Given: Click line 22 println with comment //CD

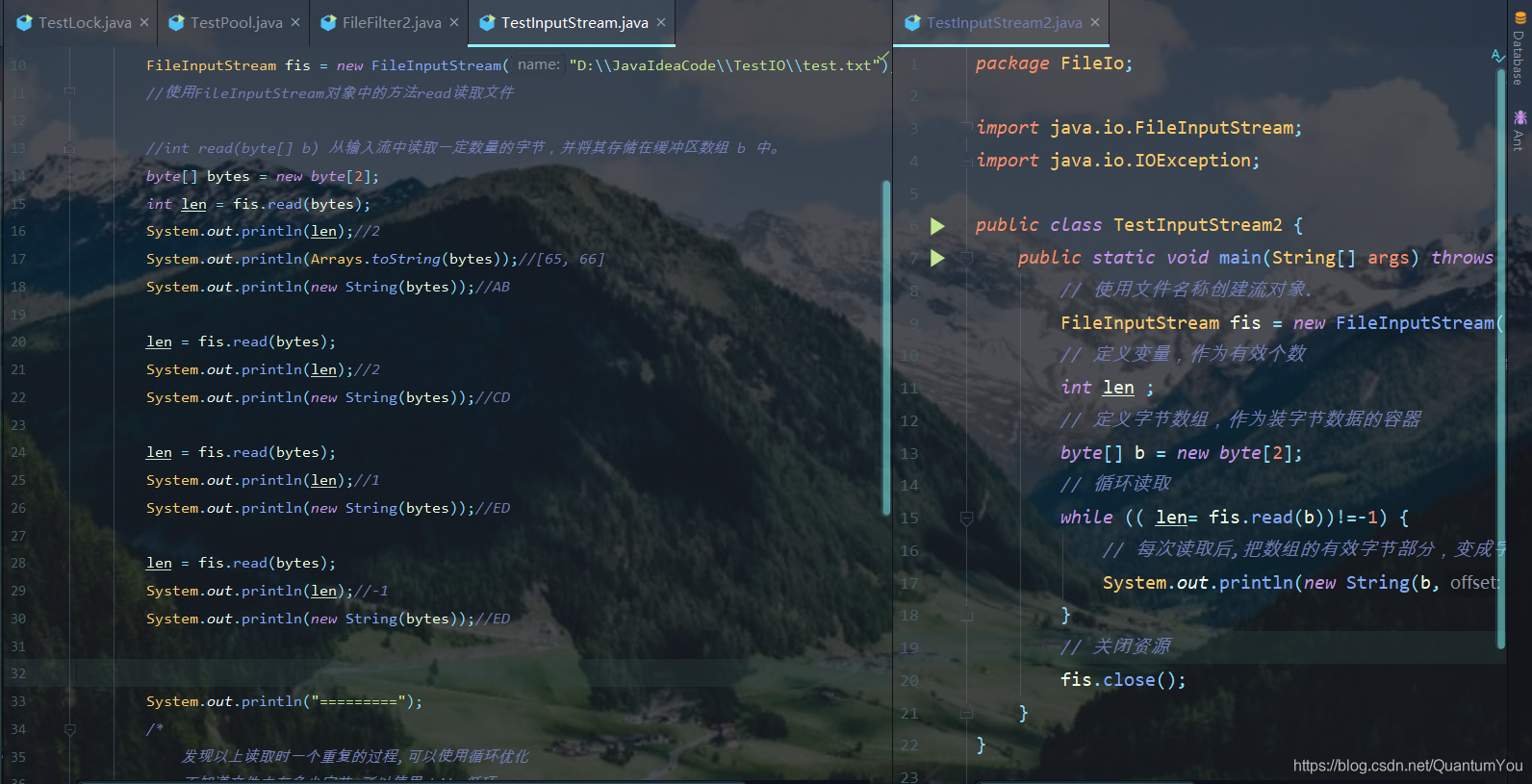Looking at the screenshot, I should (328, 397).
